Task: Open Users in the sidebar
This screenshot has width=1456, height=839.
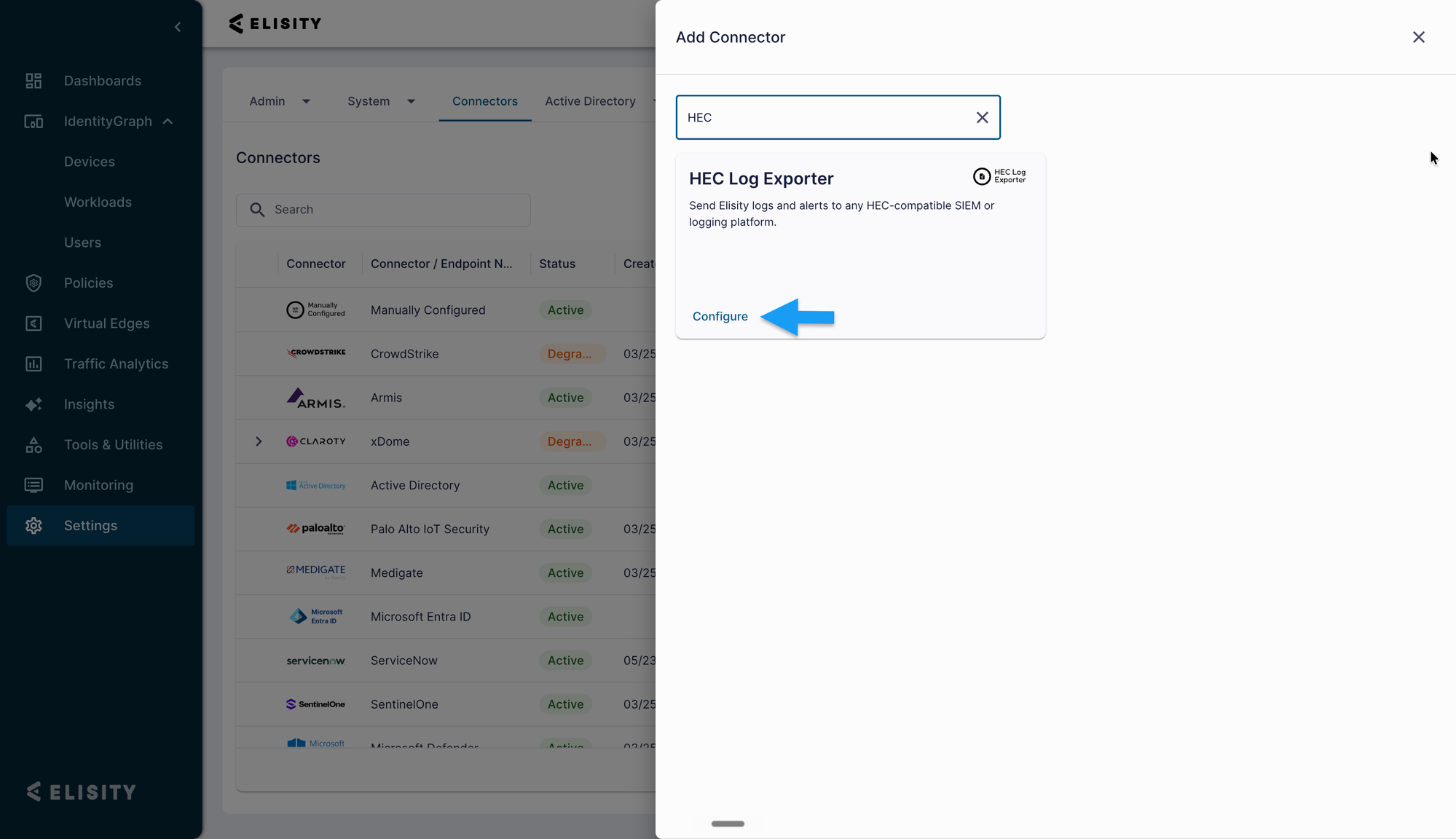Action: point(82,243)
